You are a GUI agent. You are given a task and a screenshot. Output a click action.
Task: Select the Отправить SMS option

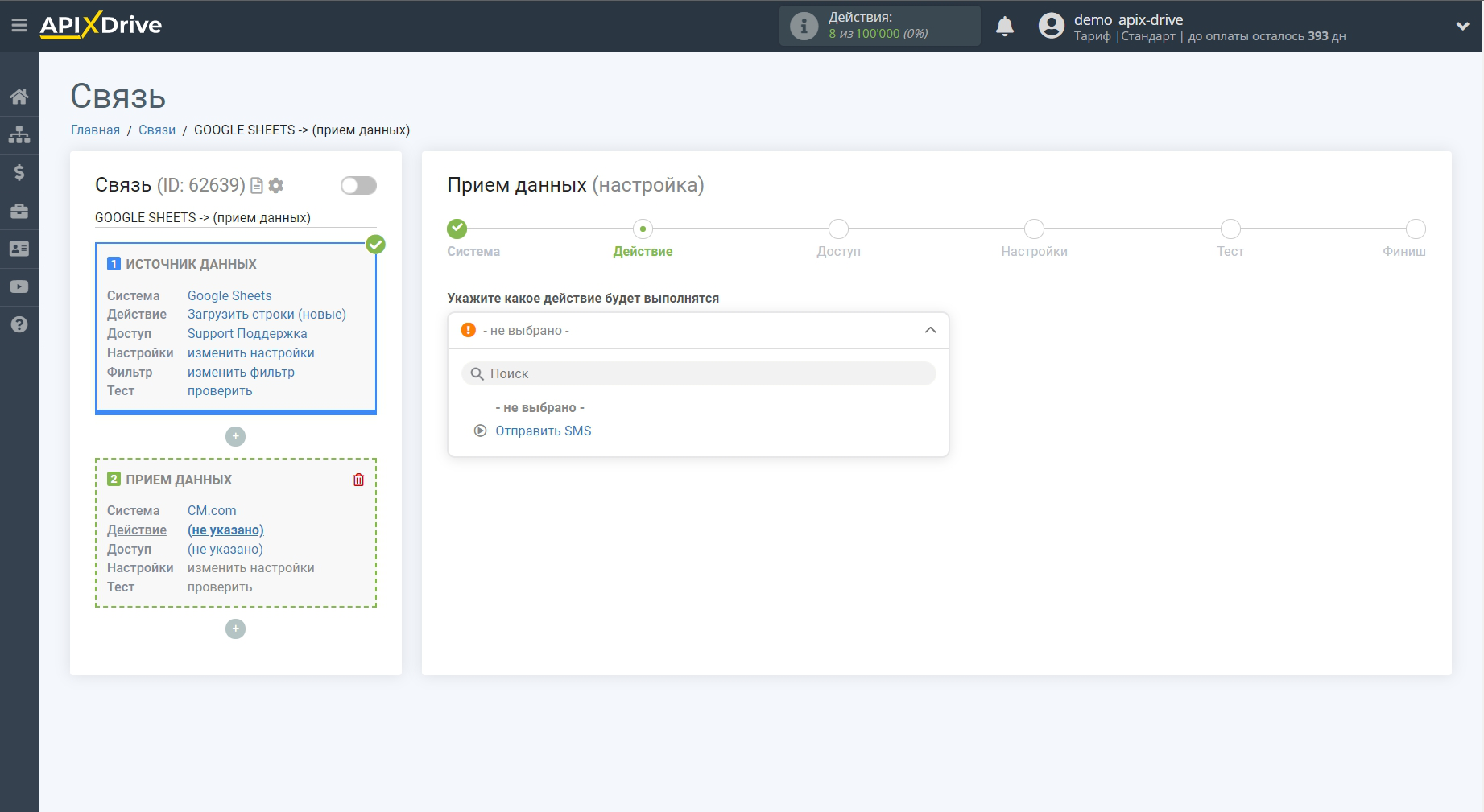point(543,431)
